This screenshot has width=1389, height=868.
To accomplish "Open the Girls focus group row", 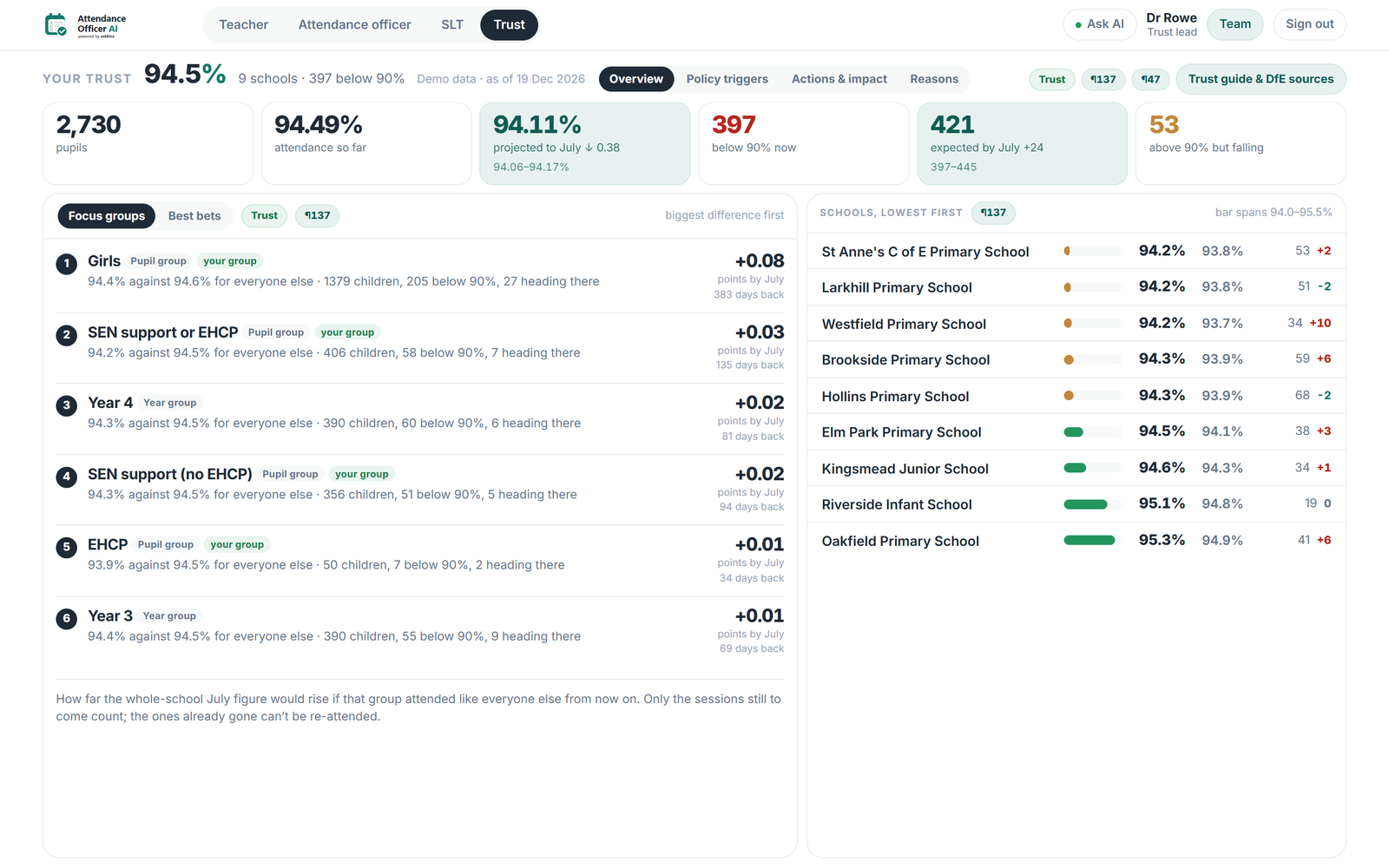I will [x=419, y=276].
